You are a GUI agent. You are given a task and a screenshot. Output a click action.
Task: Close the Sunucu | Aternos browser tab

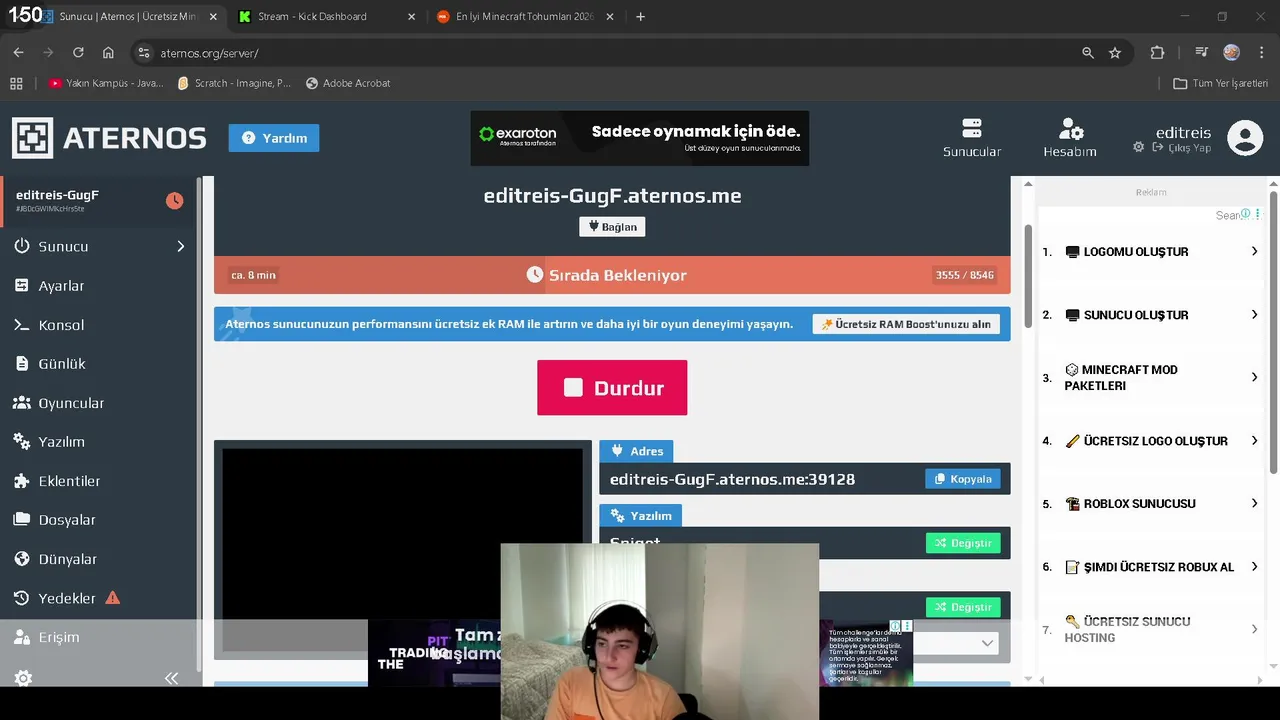(213, 16)
